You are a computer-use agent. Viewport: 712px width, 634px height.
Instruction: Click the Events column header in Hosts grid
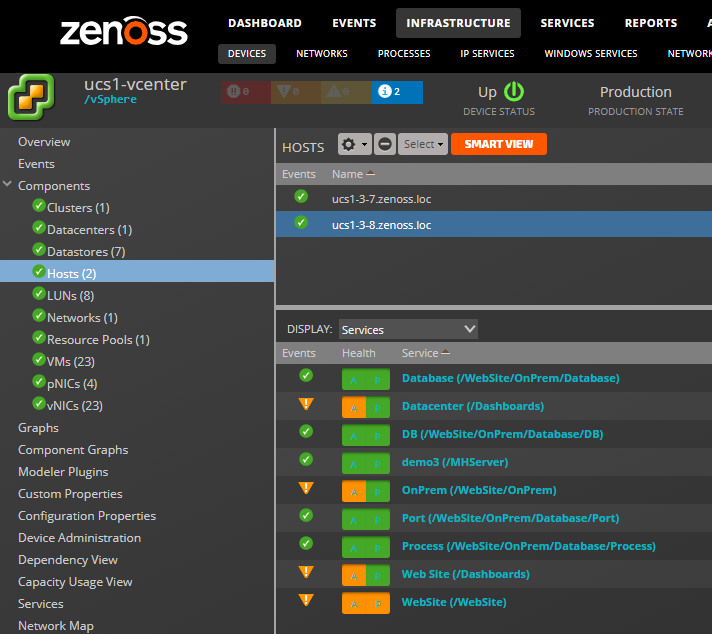(x=298, y=174)
